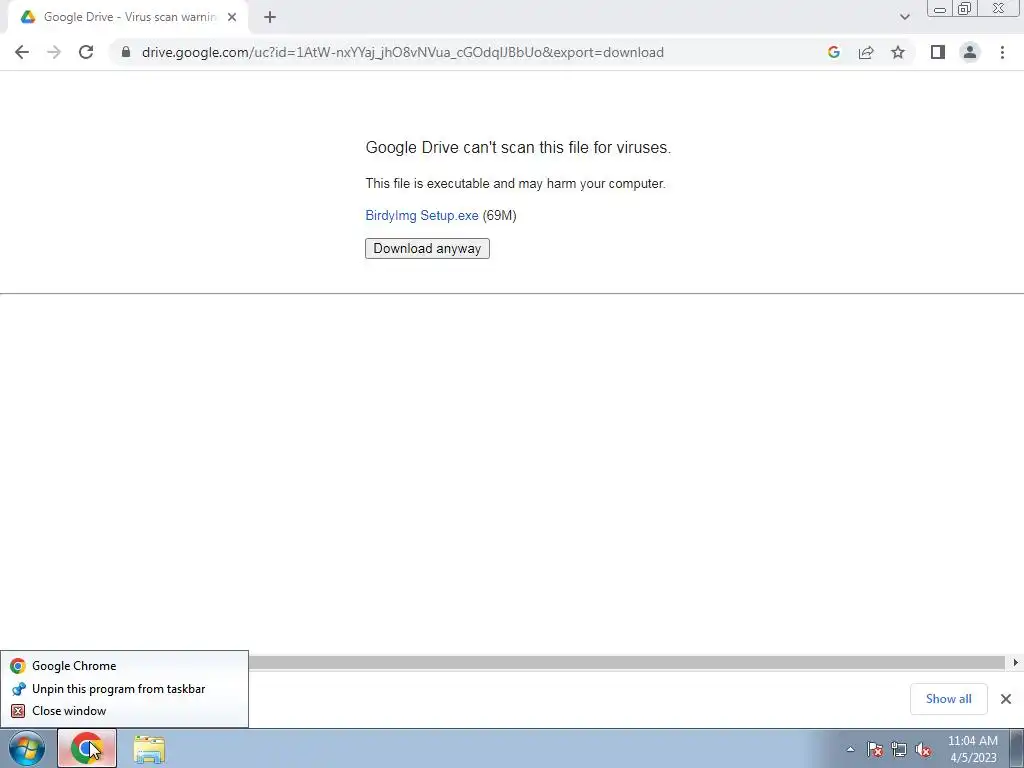Share this page using the share icon
The width and height of the screenshot is (1024, 768).
coord(866,52)
